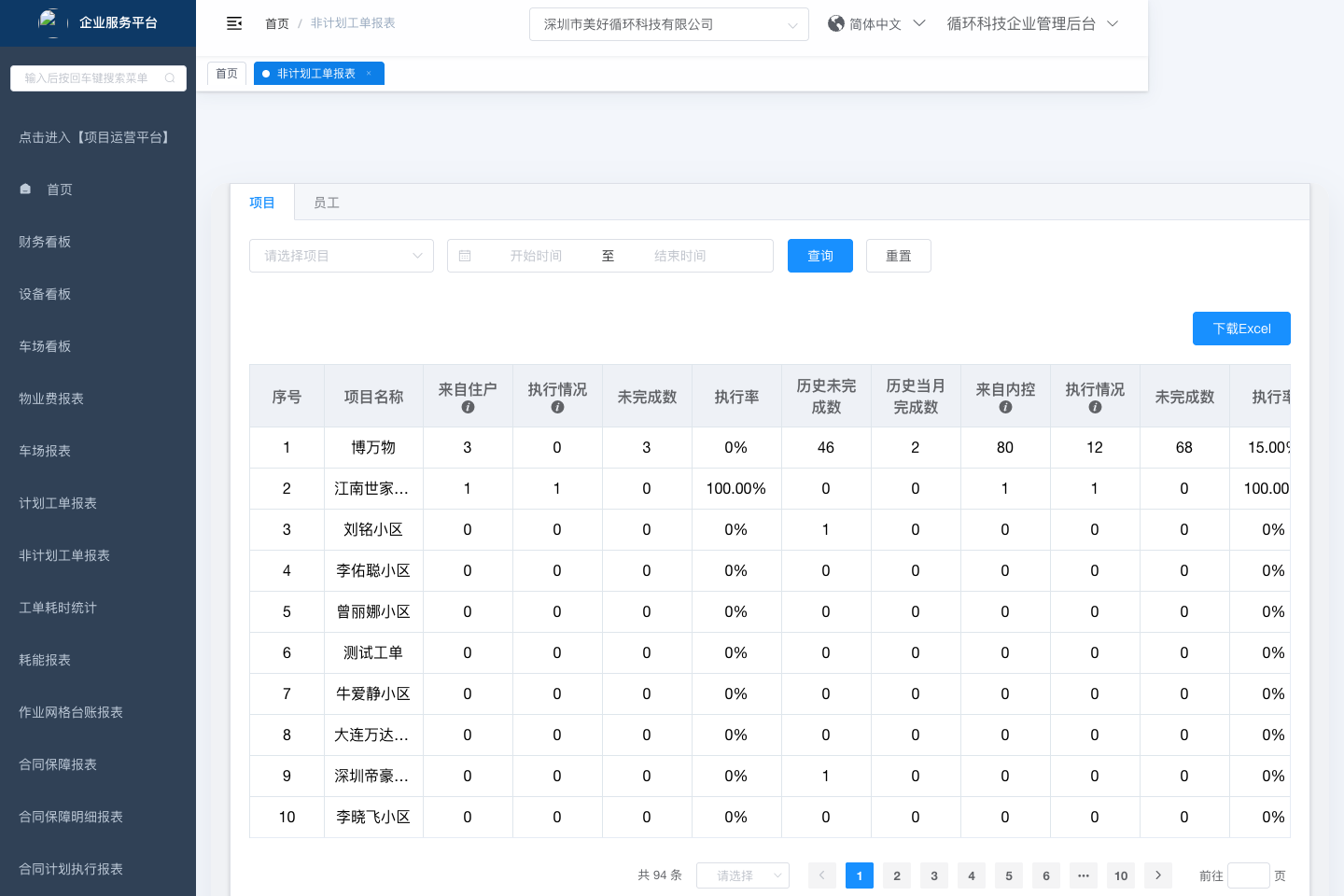Click the page jump input field
The image size is (1344, 896).
(1248, 875)
